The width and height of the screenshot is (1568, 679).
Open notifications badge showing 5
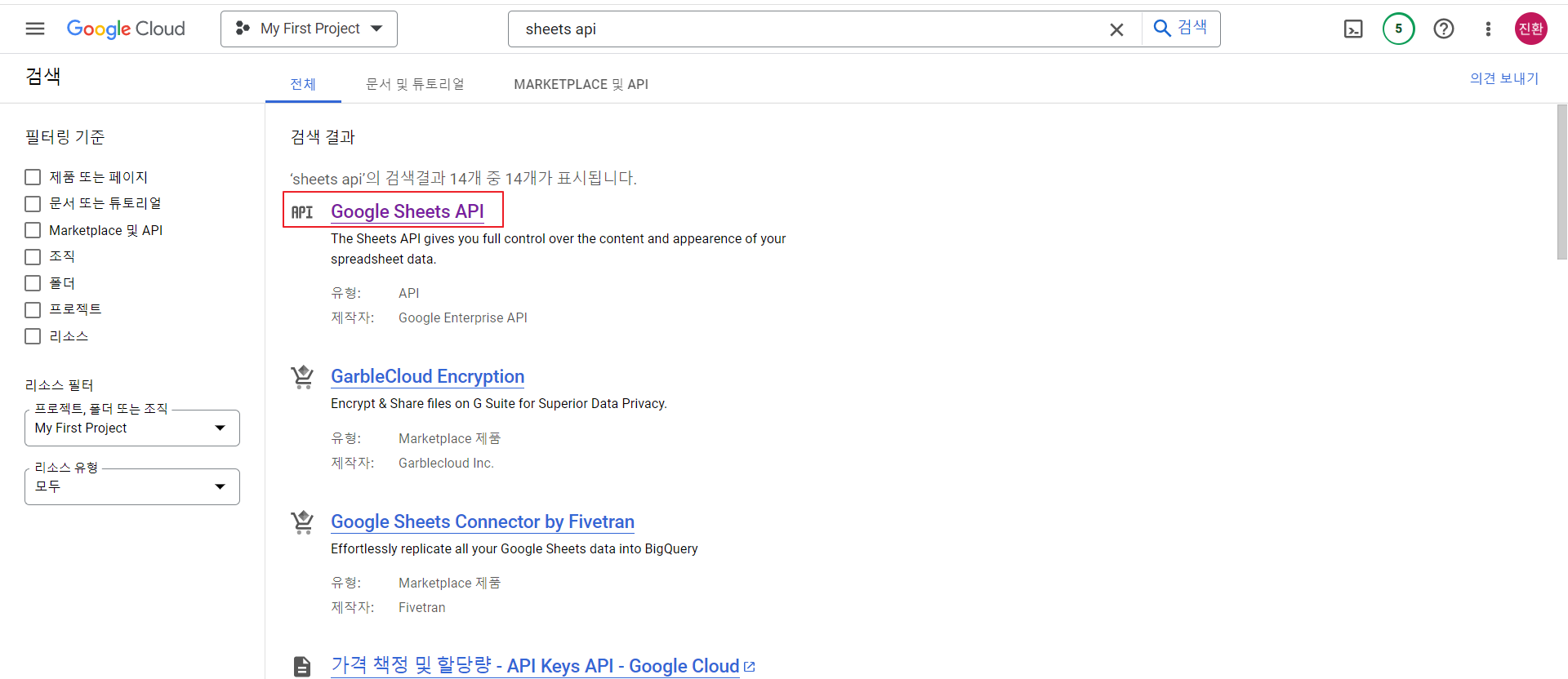1398,29
